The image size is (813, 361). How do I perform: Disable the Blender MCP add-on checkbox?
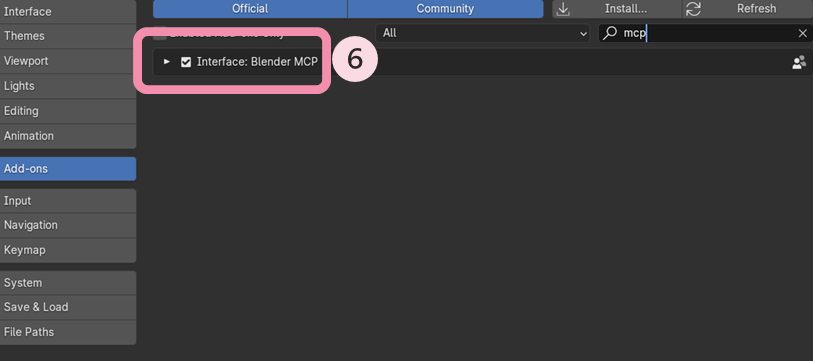[x=186, y=62]
